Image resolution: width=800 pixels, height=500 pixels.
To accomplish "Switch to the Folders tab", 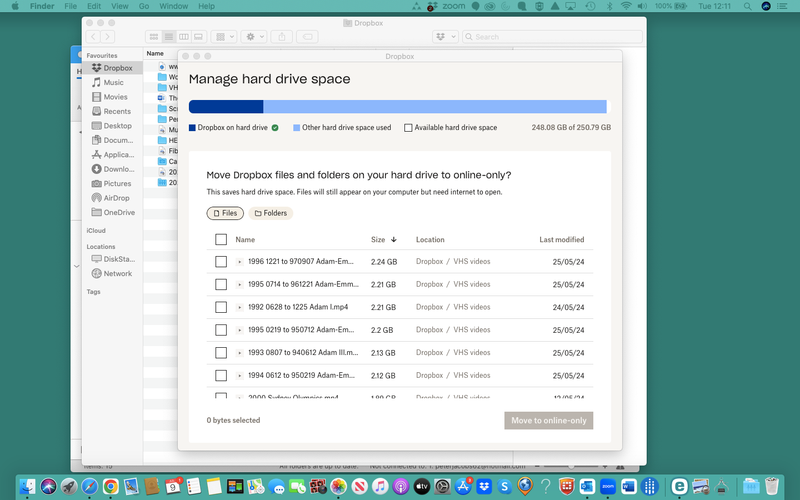I will tap(270, 213).
